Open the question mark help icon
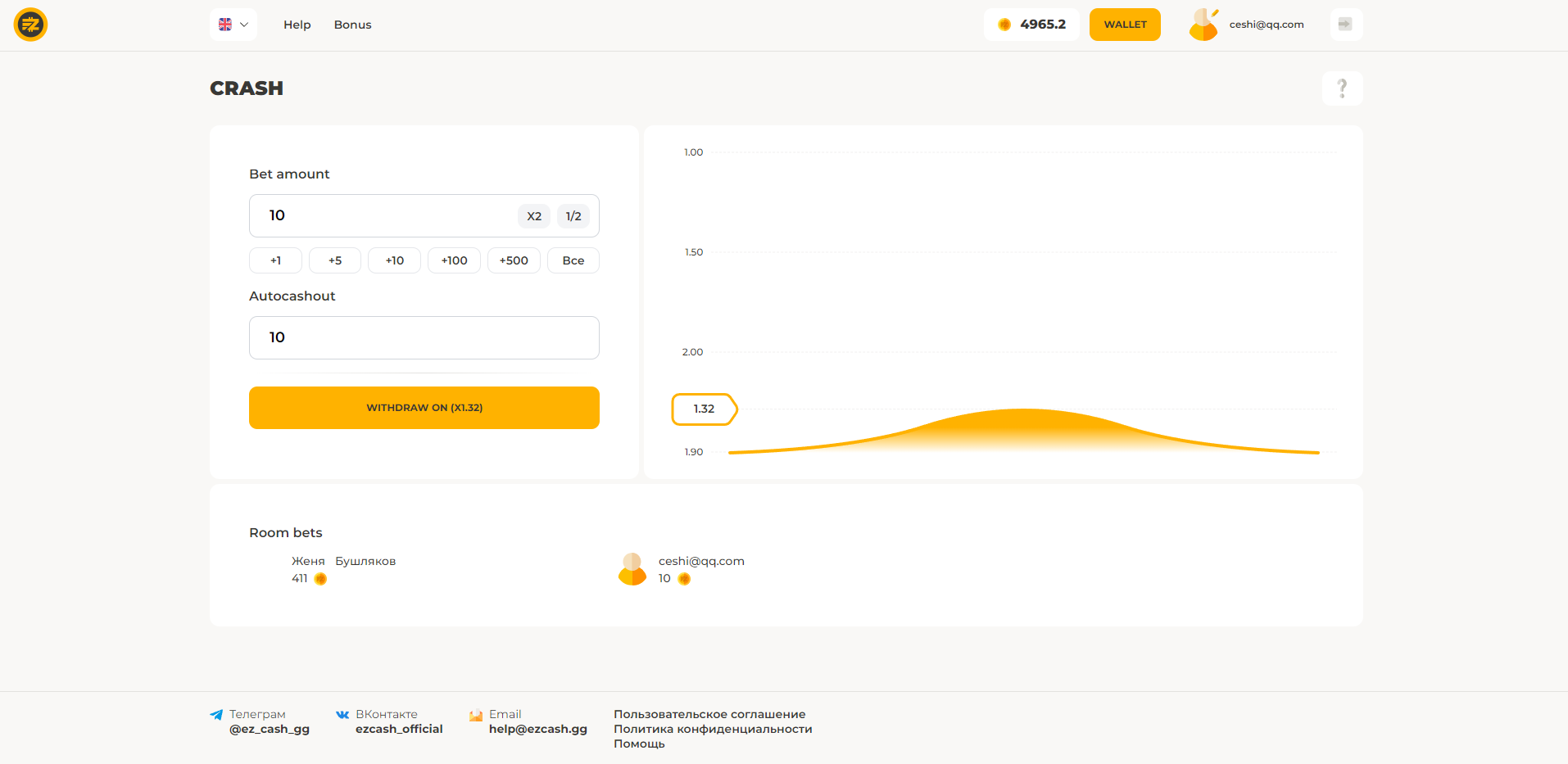 (1342, 88)
